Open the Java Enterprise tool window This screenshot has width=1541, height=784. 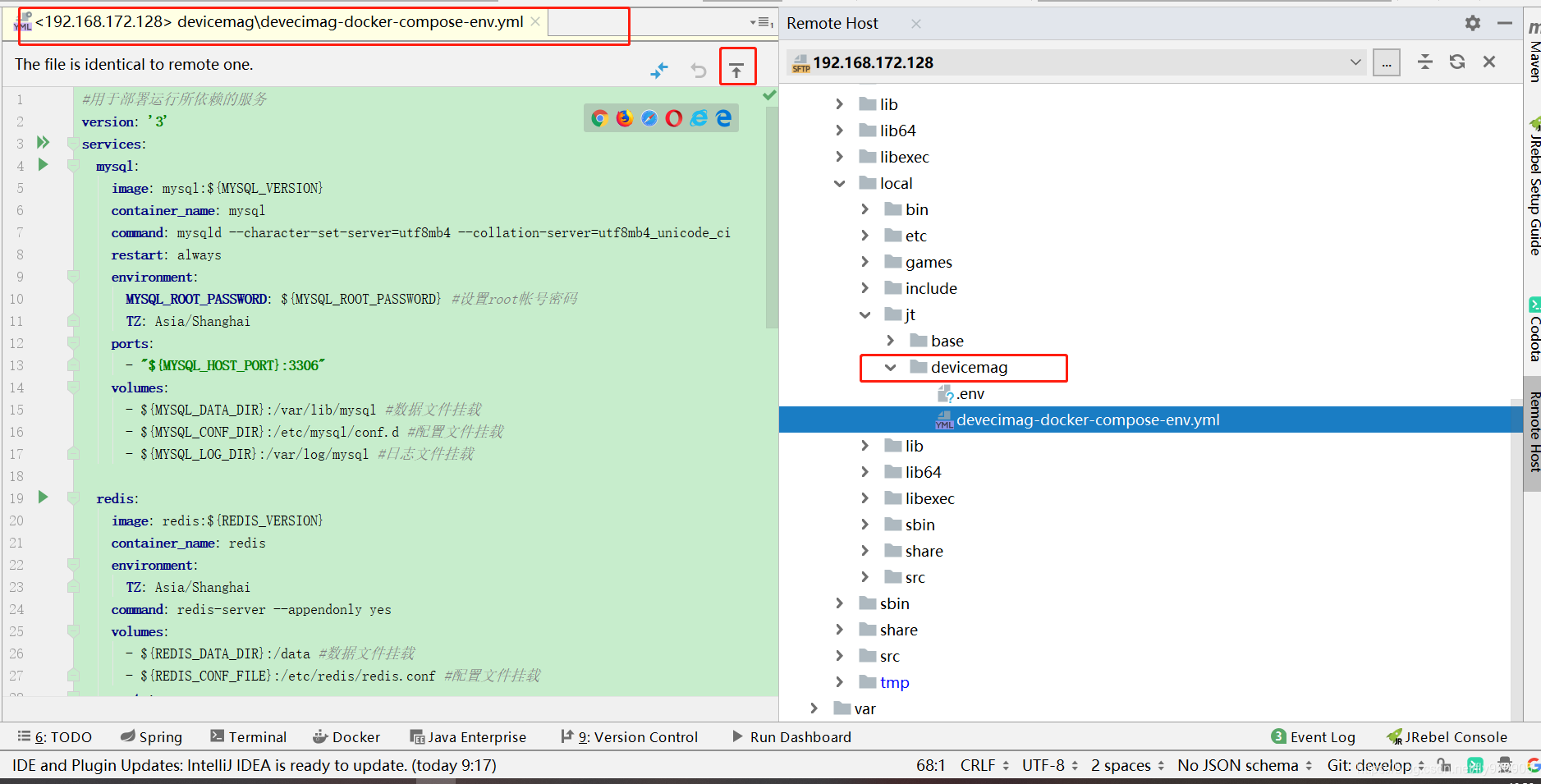coord(468,737)
